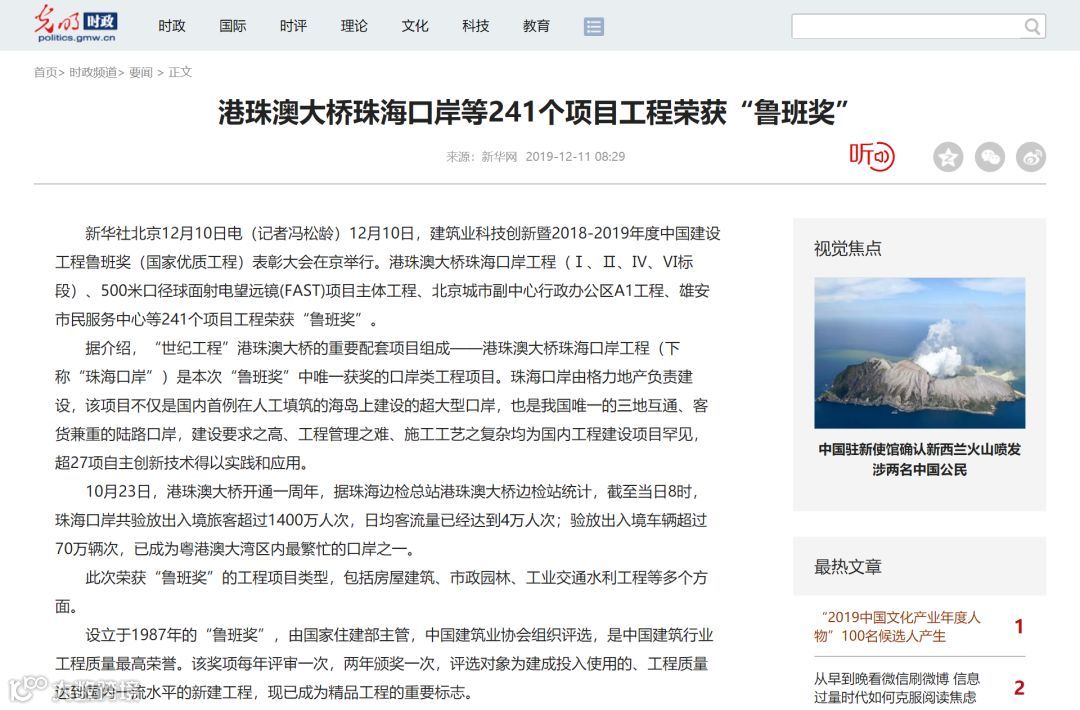Go to 理论 section
The width and height of the screenshot is (1080, 710).
(x=354, y=26)
